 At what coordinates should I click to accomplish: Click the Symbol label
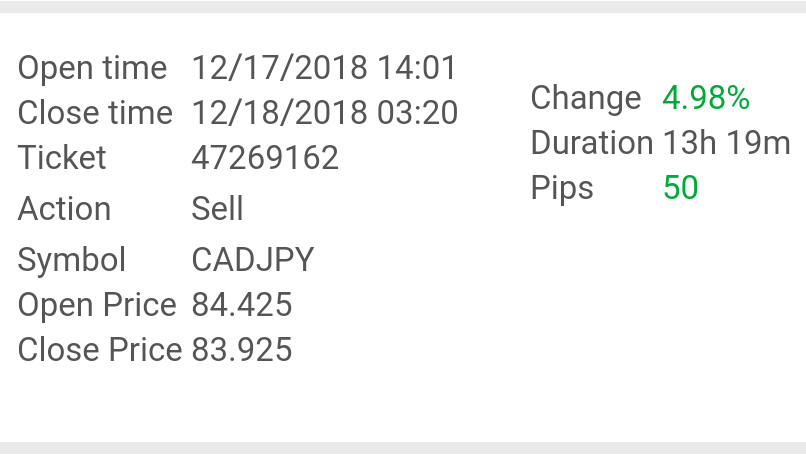point(72,260)
